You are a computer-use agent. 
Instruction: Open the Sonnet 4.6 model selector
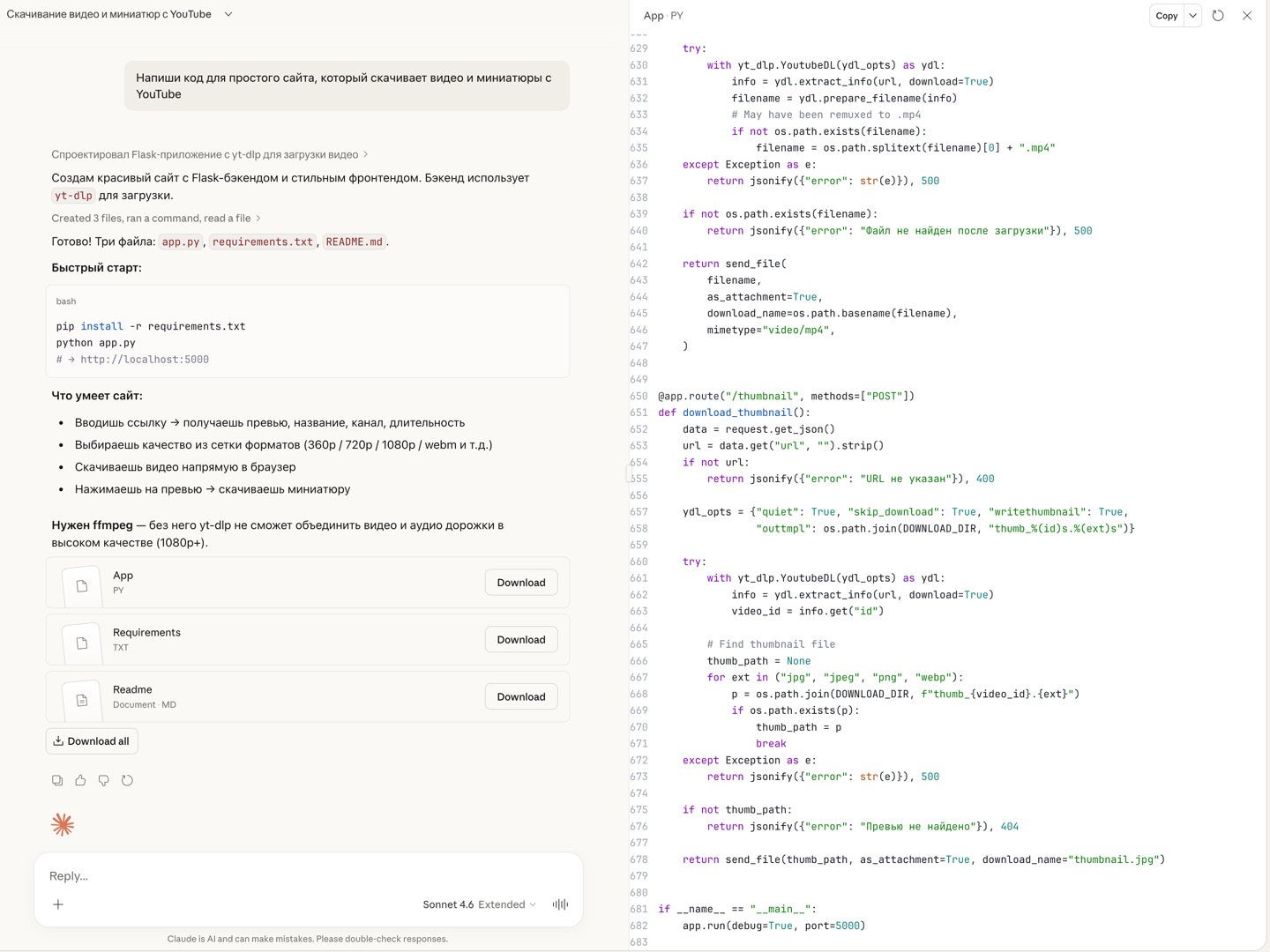coord(479,904)
